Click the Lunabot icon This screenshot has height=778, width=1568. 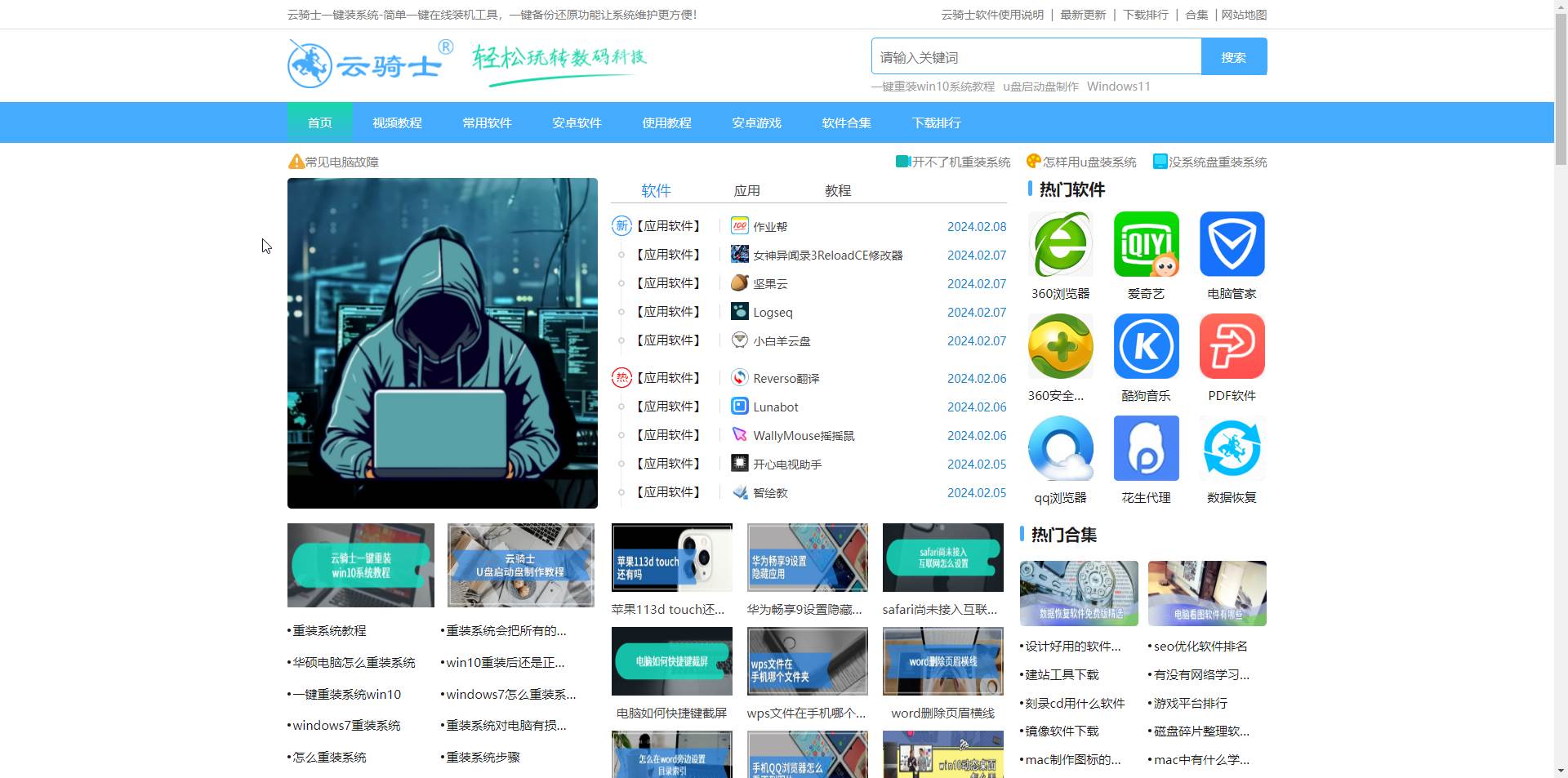pyautogui.click(x=740, y=407)
